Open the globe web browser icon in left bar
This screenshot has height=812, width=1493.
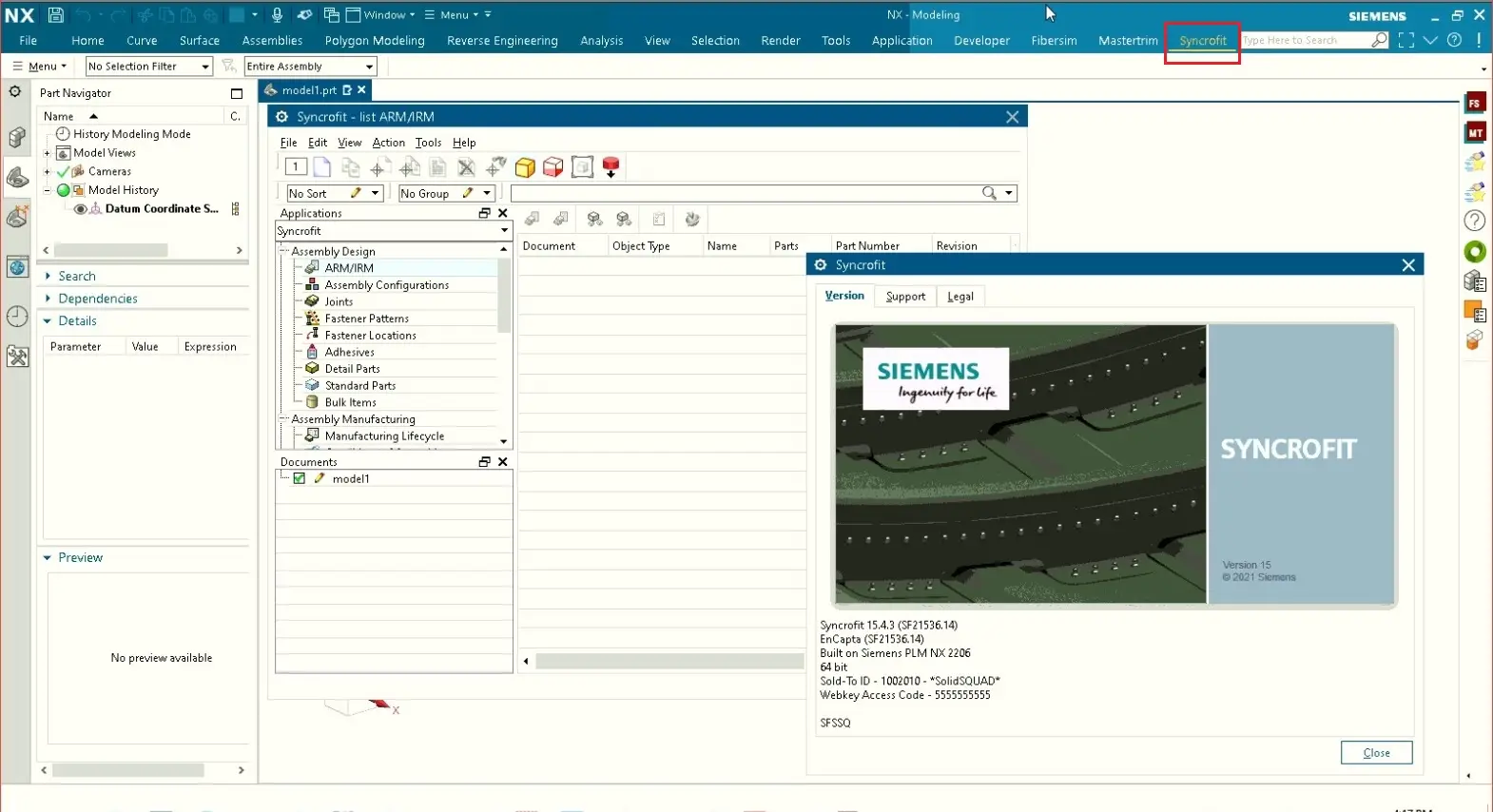[17, 267]
